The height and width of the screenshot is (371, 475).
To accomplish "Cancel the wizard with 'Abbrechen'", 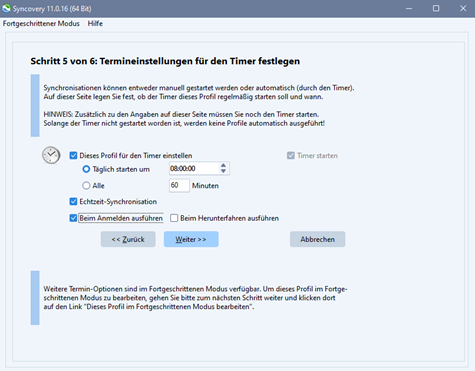I will 317,239.
